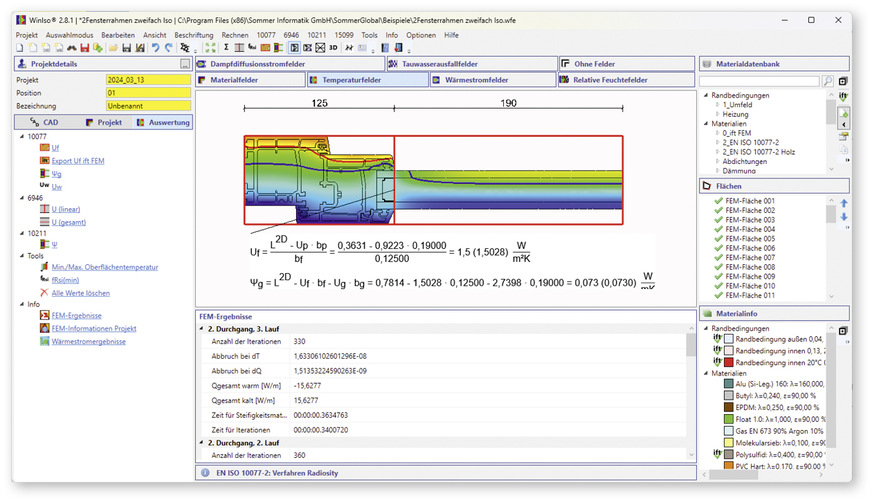Click the info icon in status bar
The image size is (872, 502).
(205, 473)
